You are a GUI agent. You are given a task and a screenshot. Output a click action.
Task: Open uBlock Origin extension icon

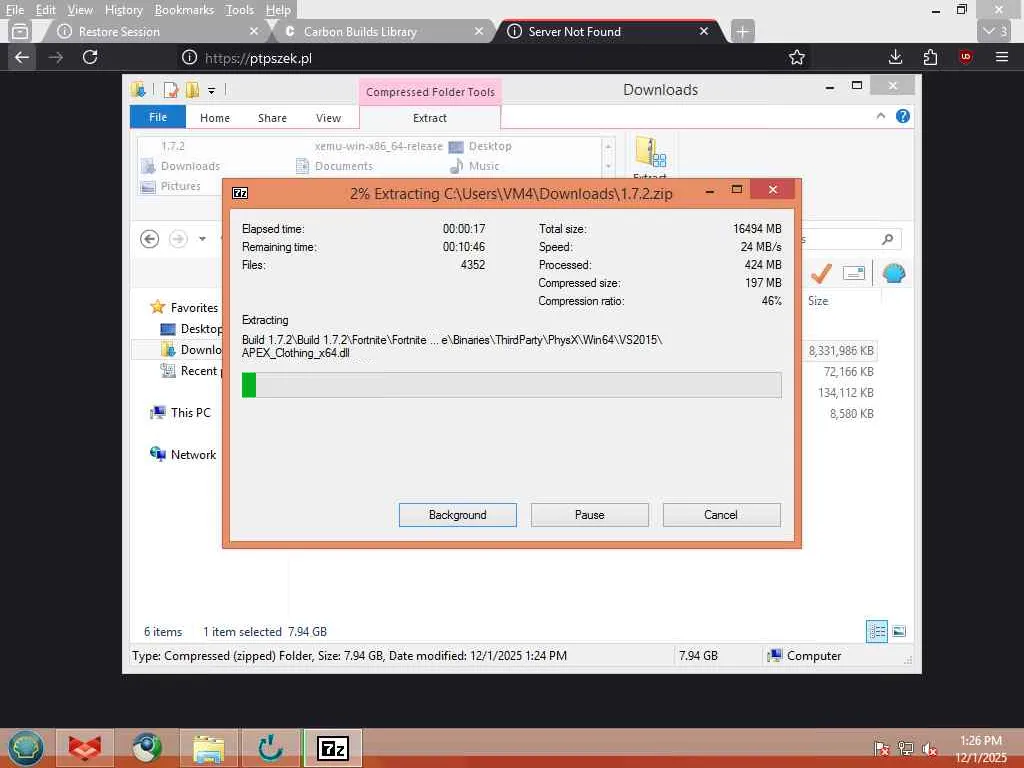[965, 57]
